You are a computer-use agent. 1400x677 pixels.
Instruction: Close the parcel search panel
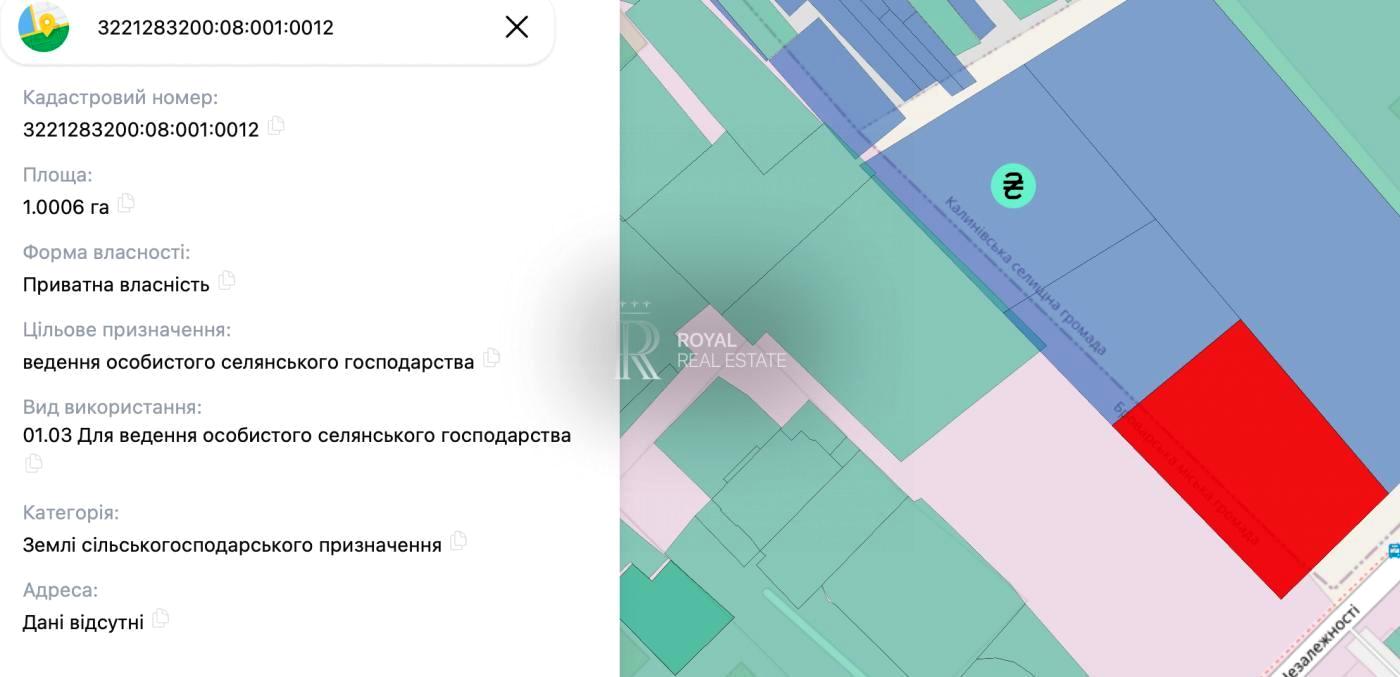pos(517,27)
